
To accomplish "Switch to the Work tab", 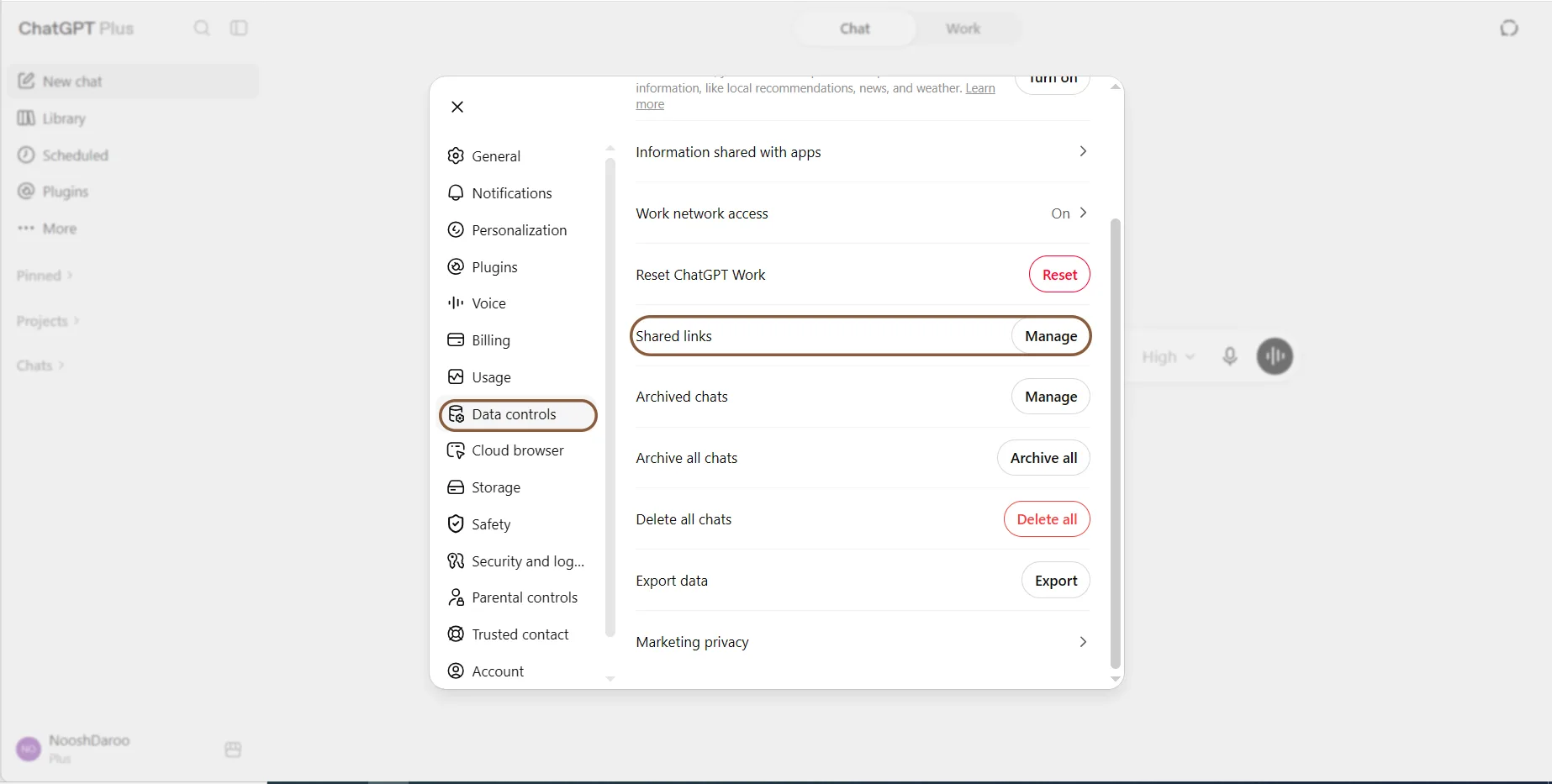I will coord(963,29).
